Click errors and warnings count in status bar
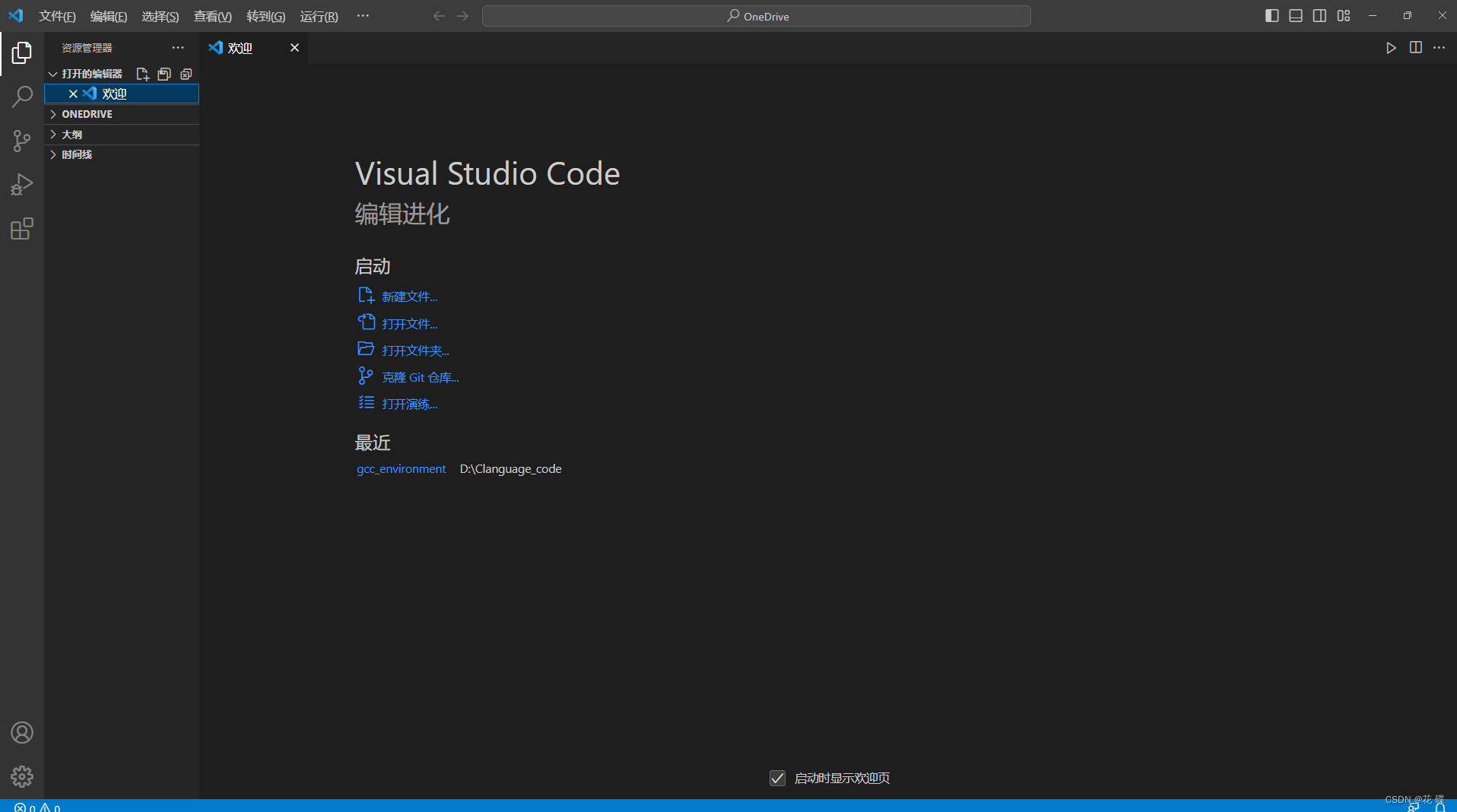This screenshot has width=1457, height=812. [37, 807]
